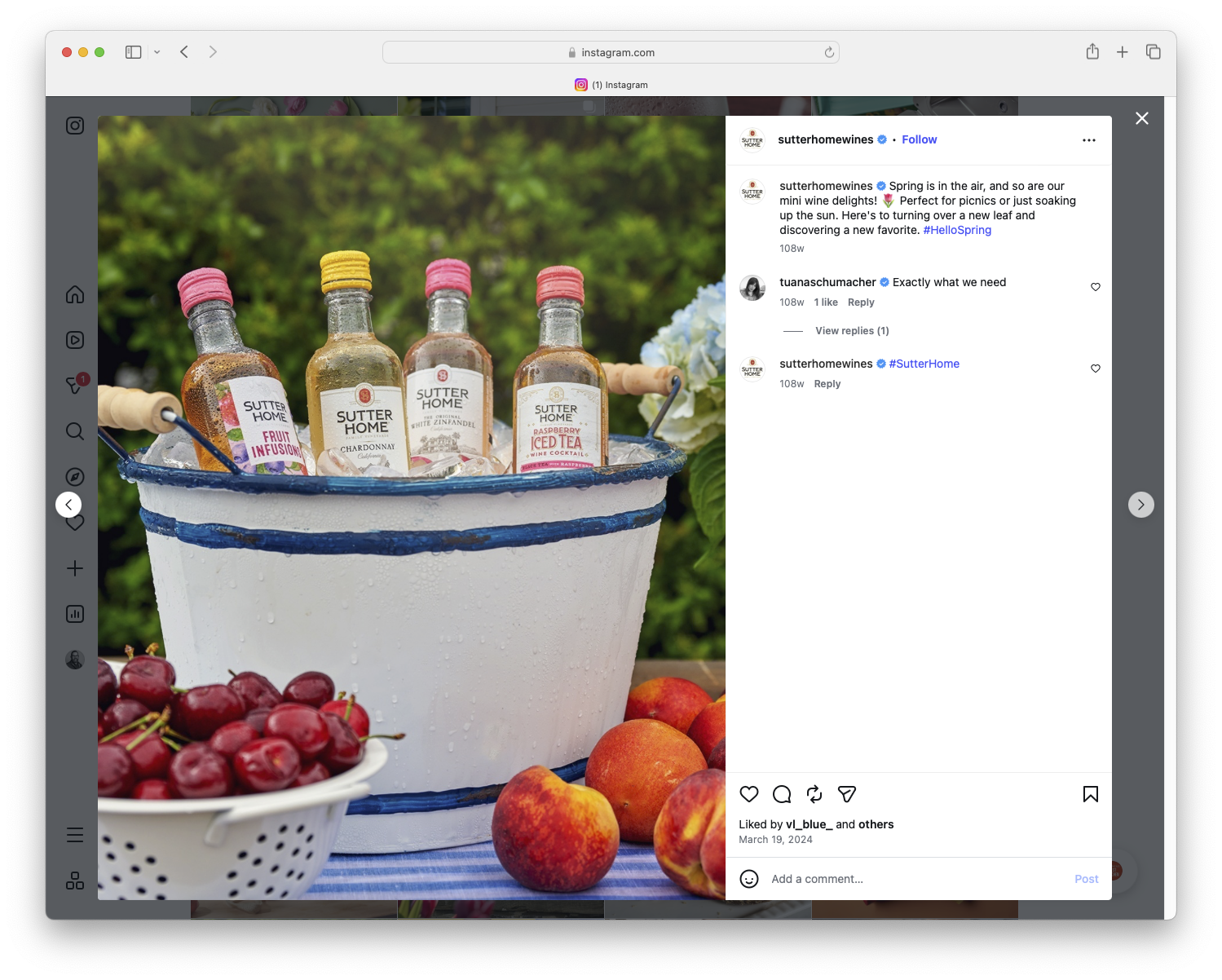1222x980 pixels.
Task: Click the Add a comment field
Action: tap(856, 879)
